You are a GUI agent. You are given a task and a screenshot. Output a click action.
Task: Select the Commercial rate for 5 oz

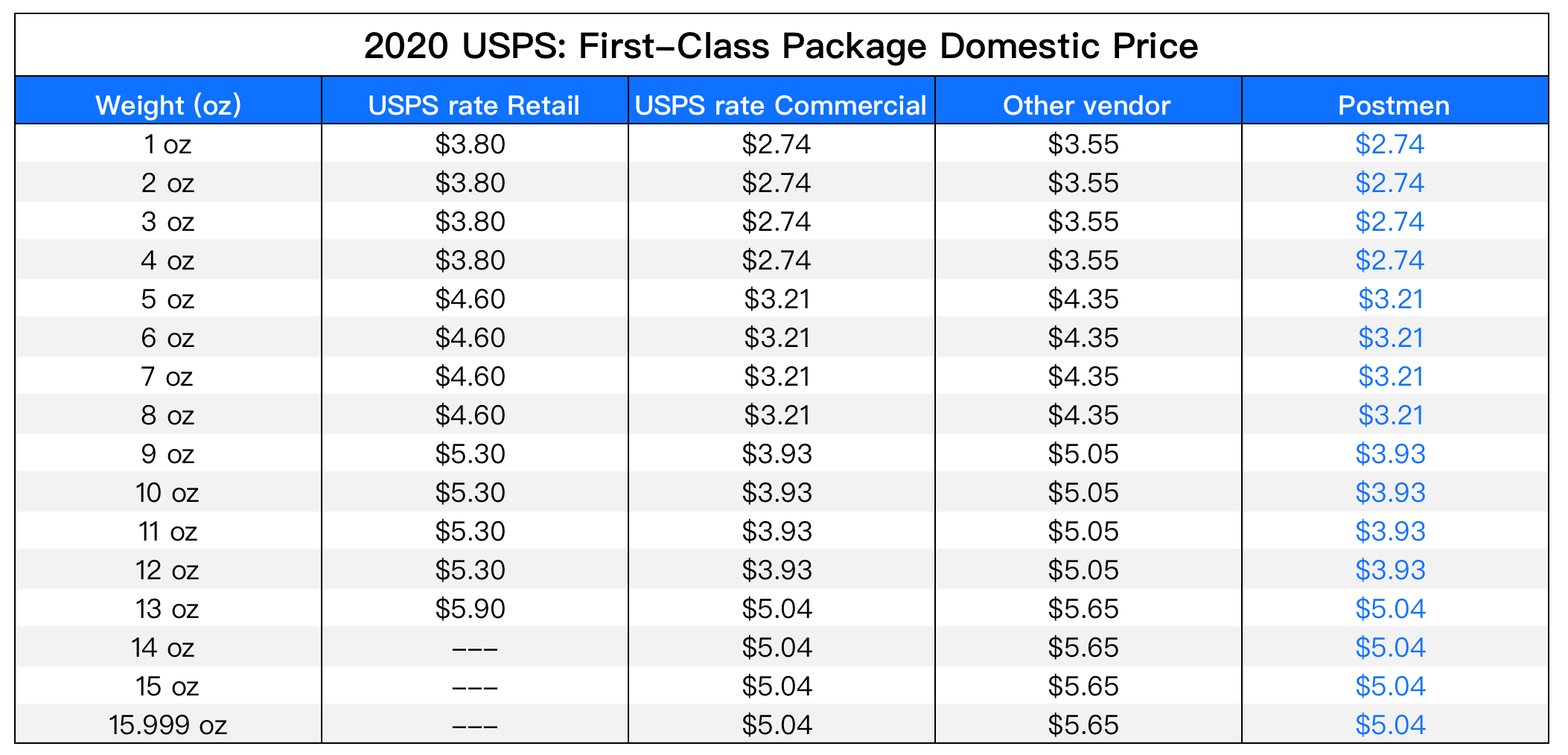pyautogui.click(x=777, y=299)
